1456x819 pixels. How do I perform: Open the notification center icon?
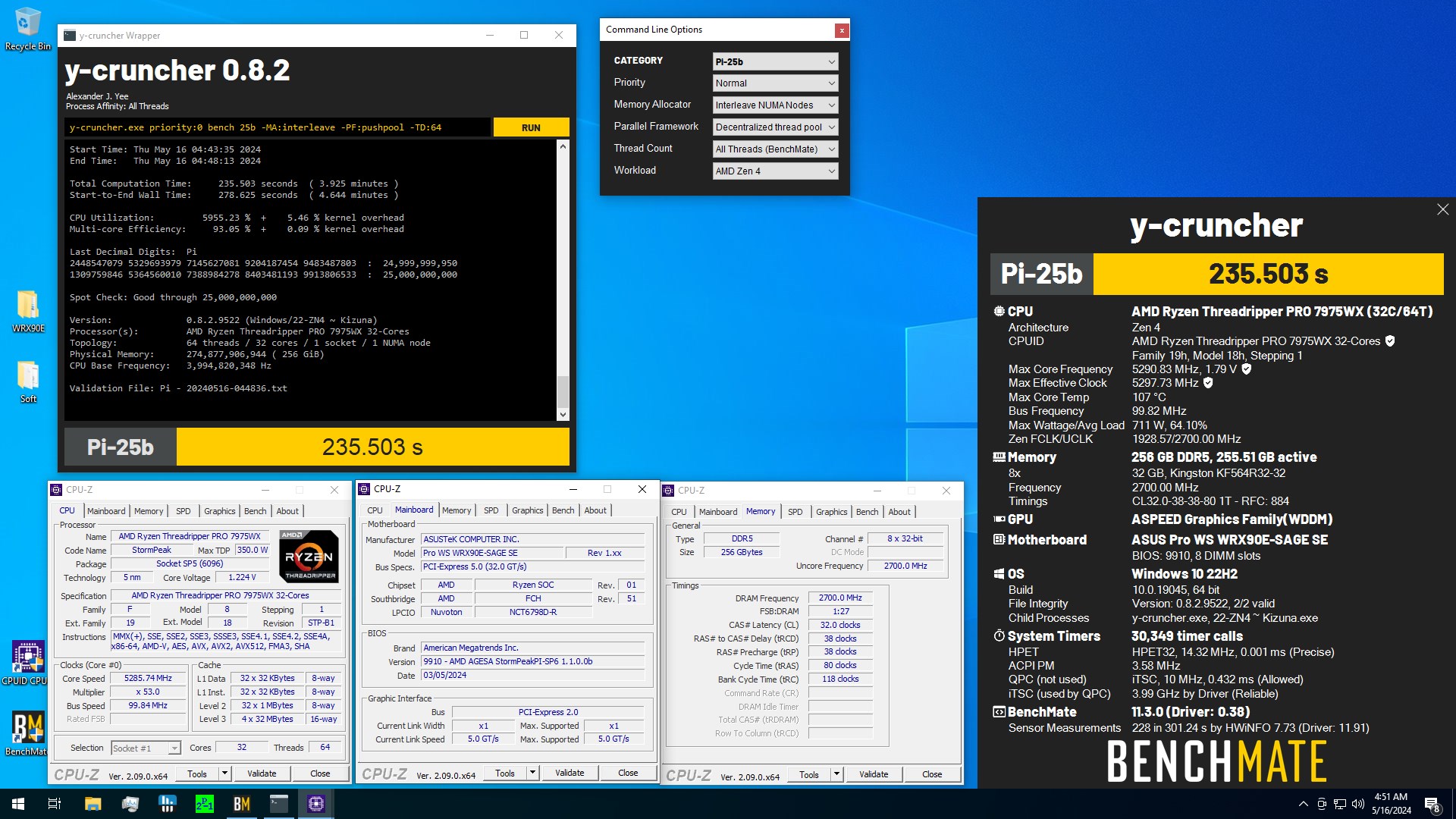point(1432,805)
